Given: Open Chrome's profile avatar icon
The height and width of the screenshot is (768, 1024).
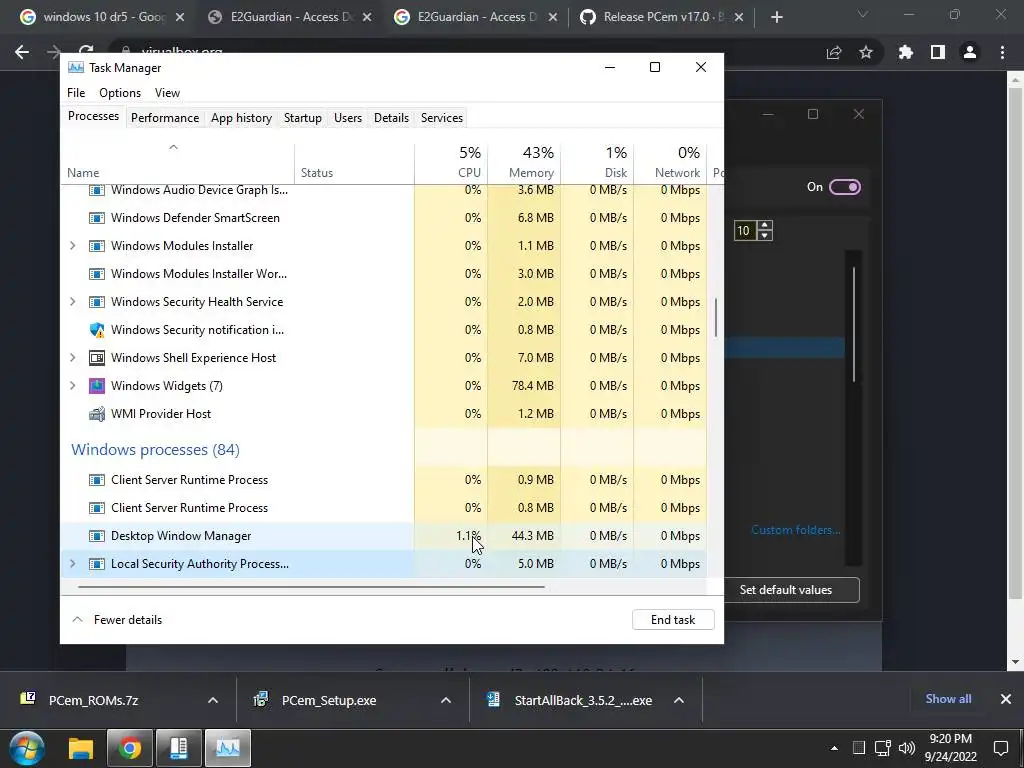Looking at the screenshot, I should 970,52.
